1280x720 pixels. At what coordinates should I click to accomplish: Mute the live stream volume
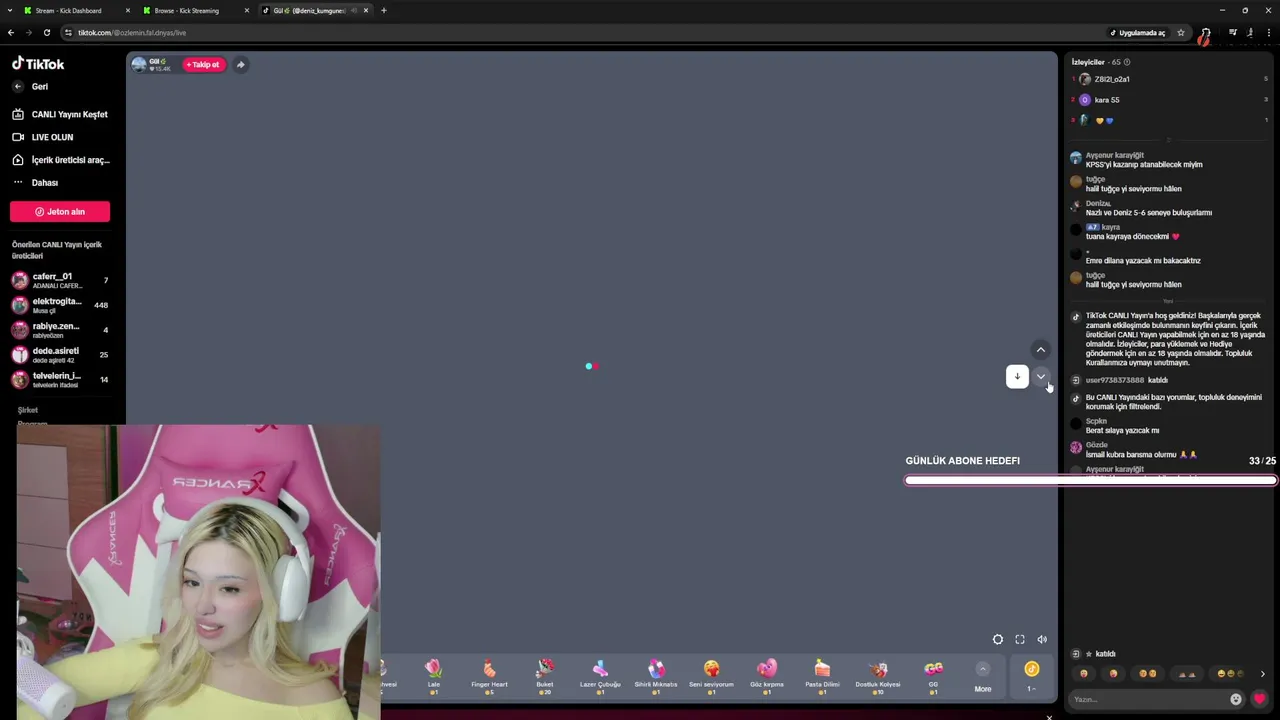[x=1042, y=640]
